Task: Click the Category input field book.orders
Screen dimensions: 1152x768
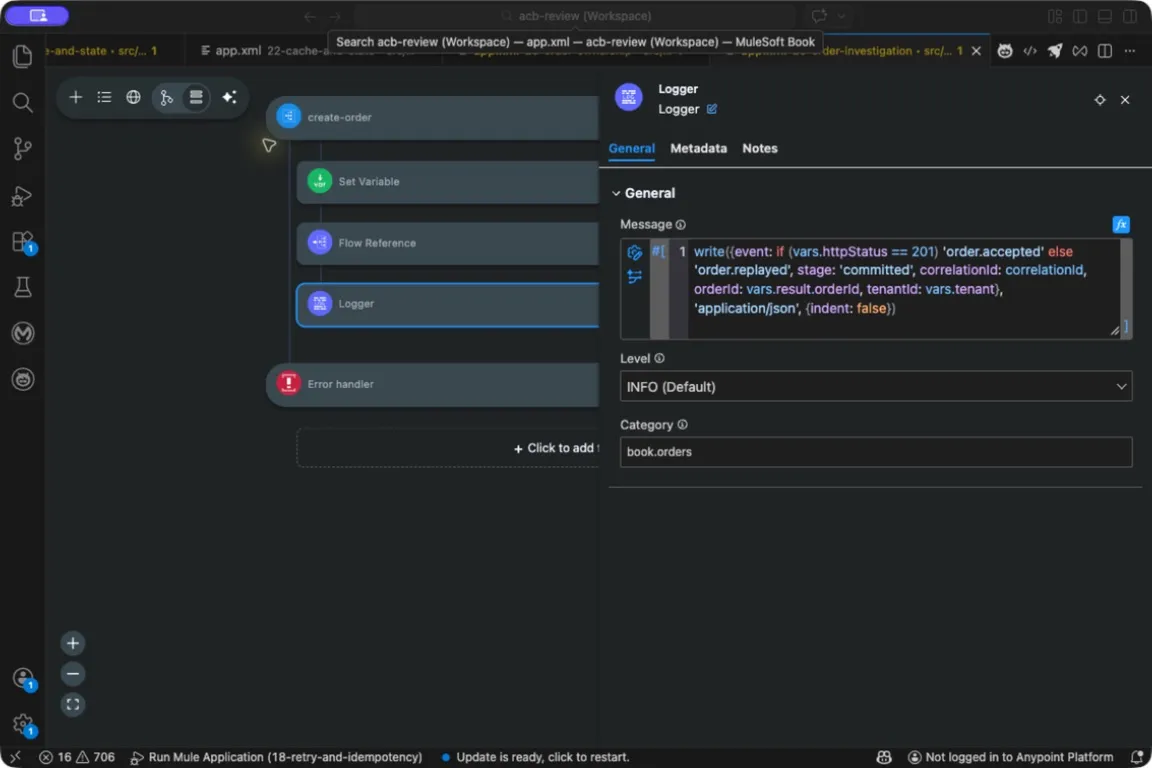Action: pyautogui.click(x=875, y=452)
